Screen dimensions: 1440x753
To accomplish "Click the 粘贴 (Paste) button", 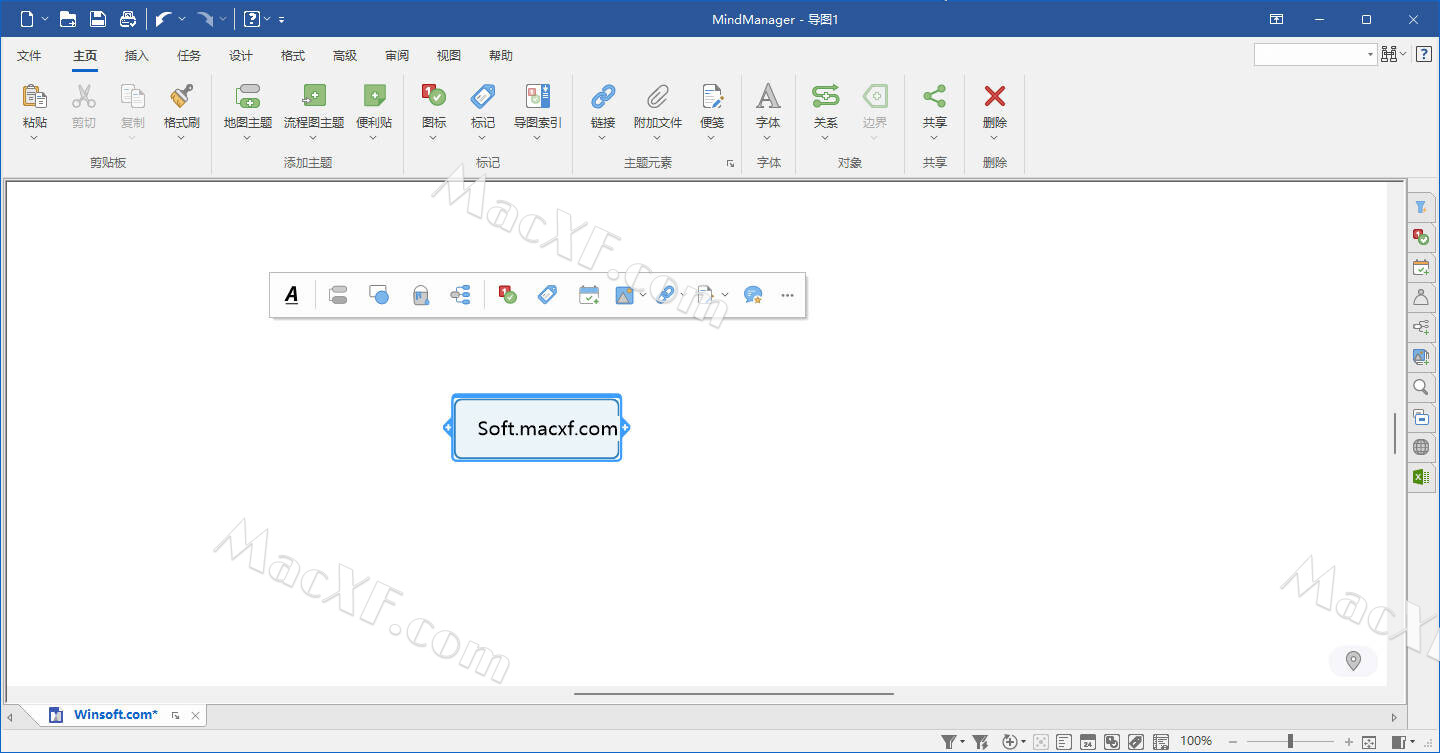I will pos(35,107).
